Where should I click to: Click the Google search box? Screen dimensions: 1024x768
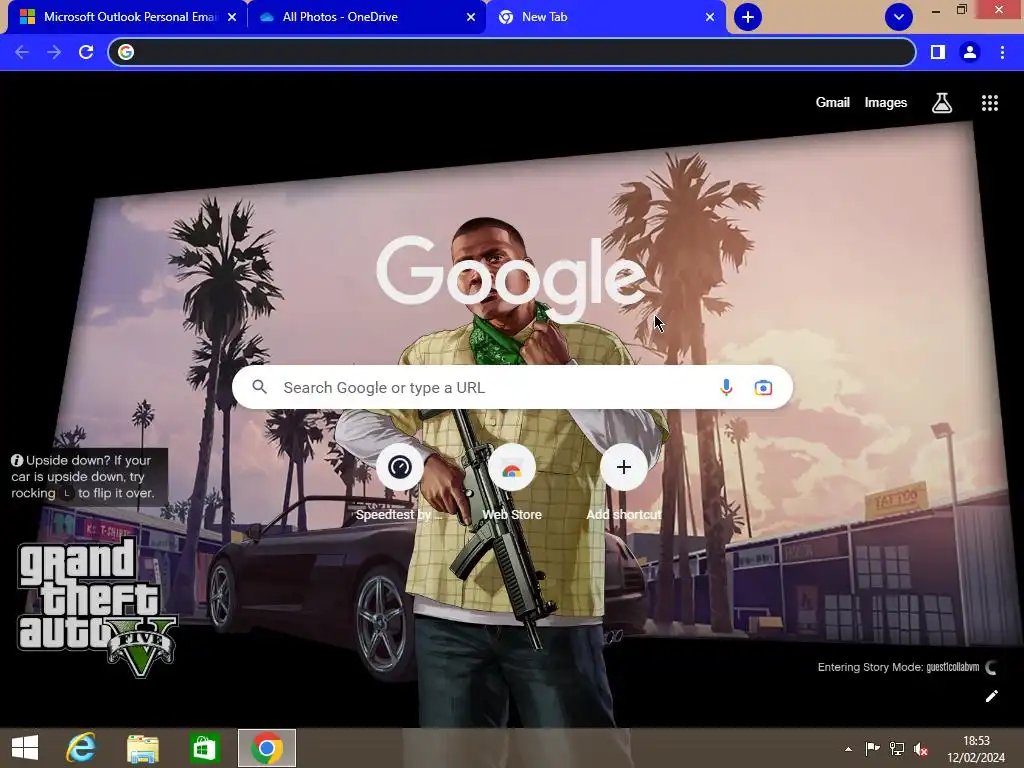[x=512, y=387]
